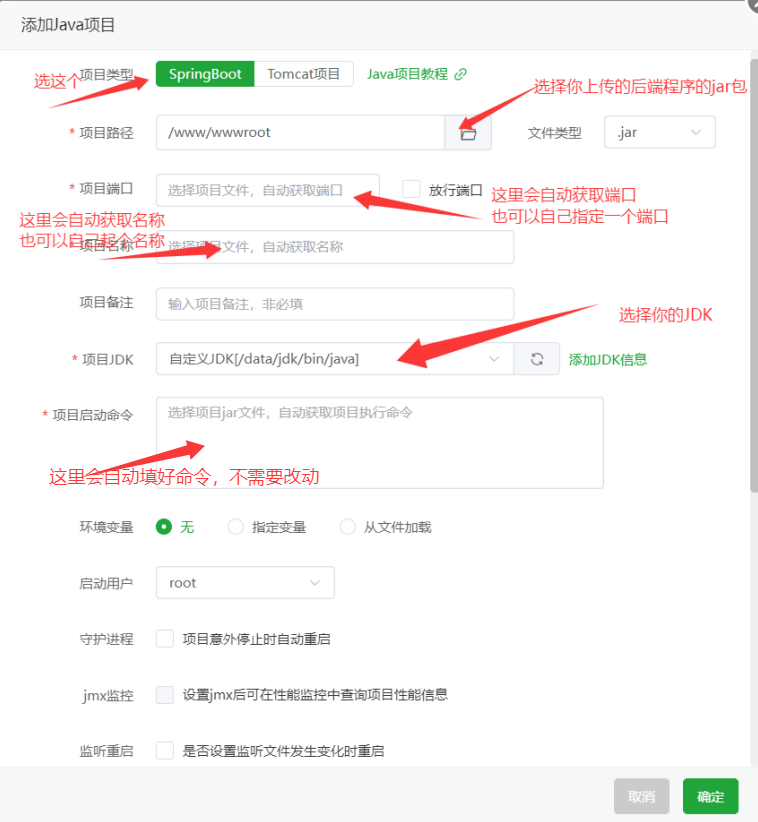Image resolution: width=758 pixels, height=822 pixels.
Task: Select the 无 environment variable radio
Action: pyautogui.click(x=165, y=527)
